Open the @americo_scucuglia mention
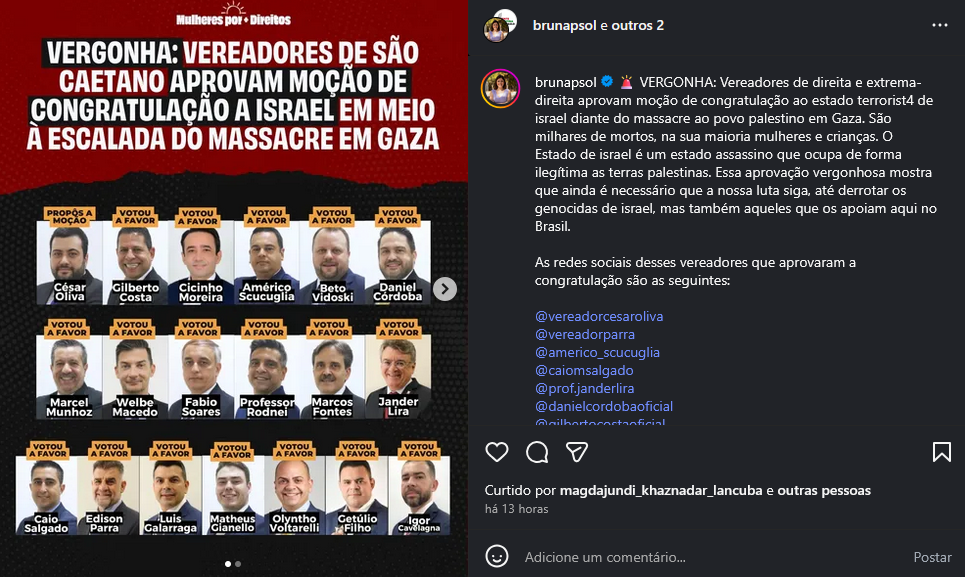Screen dimensions: 965x577 (x=597, y=352)
